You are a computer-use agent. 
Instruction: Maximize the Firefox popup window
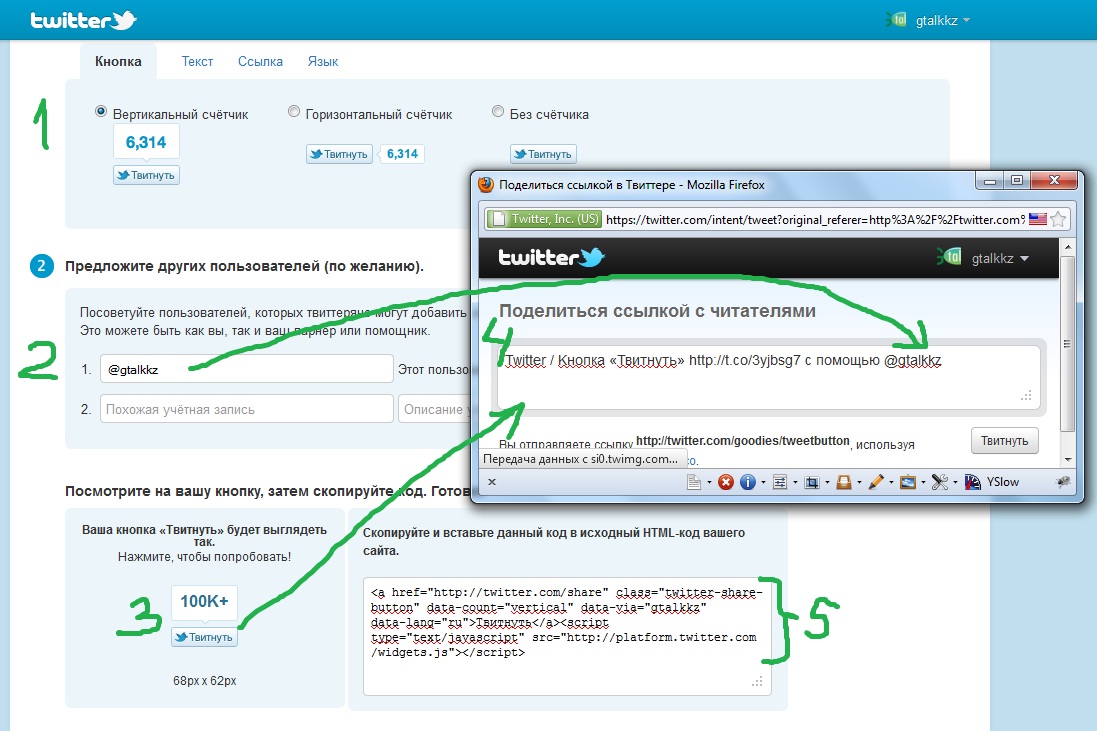(1017, 180)
